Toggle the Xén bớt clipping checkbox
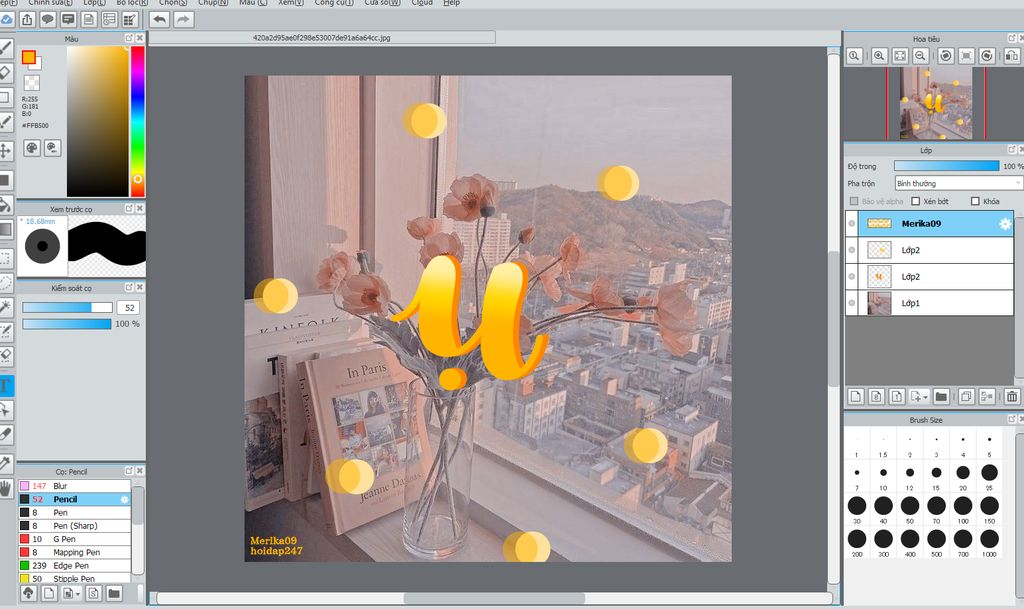 916,201
